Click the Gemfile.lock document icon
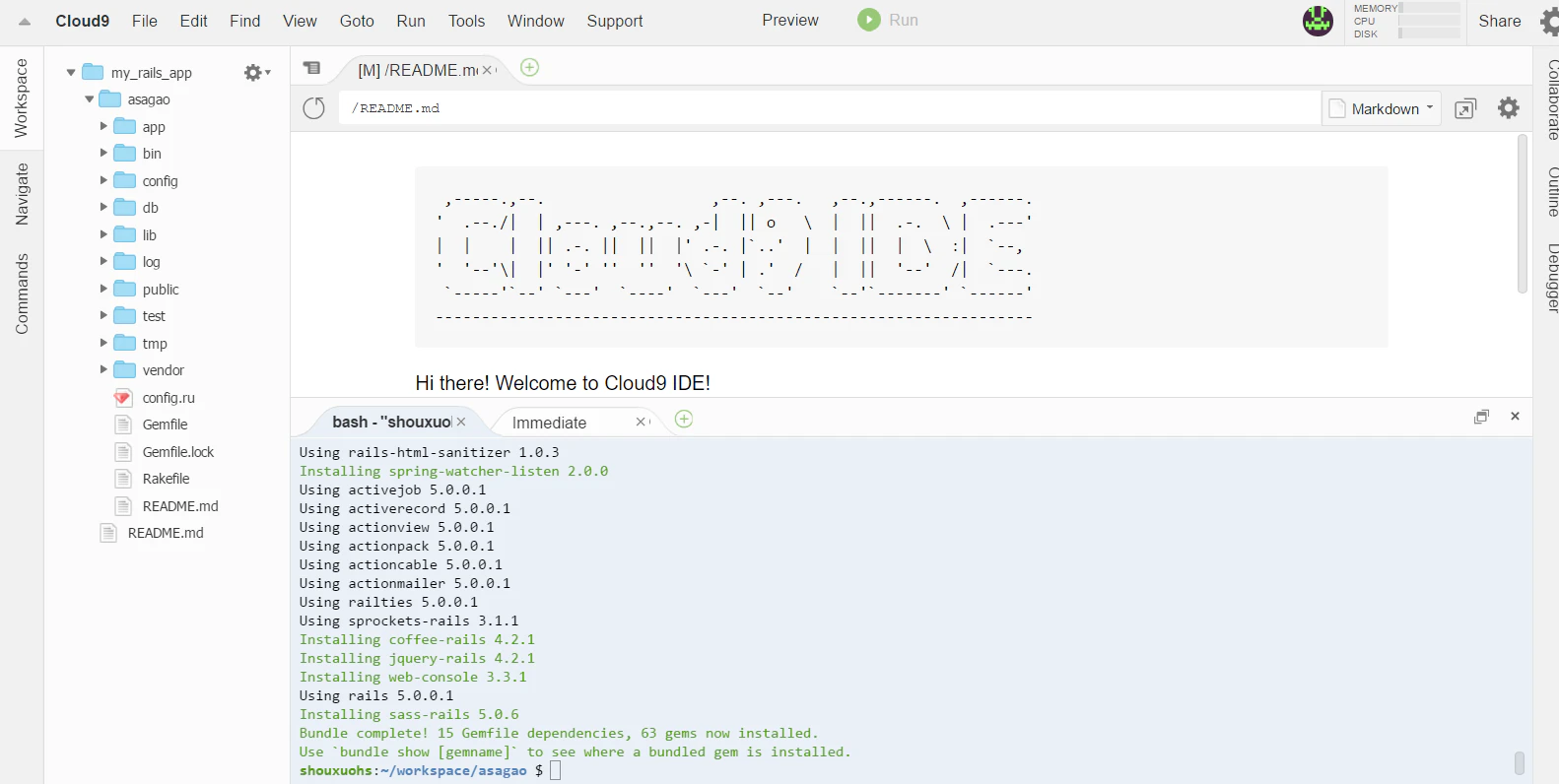The height and width of the screenshot is (784, 1559). [123, 452]
